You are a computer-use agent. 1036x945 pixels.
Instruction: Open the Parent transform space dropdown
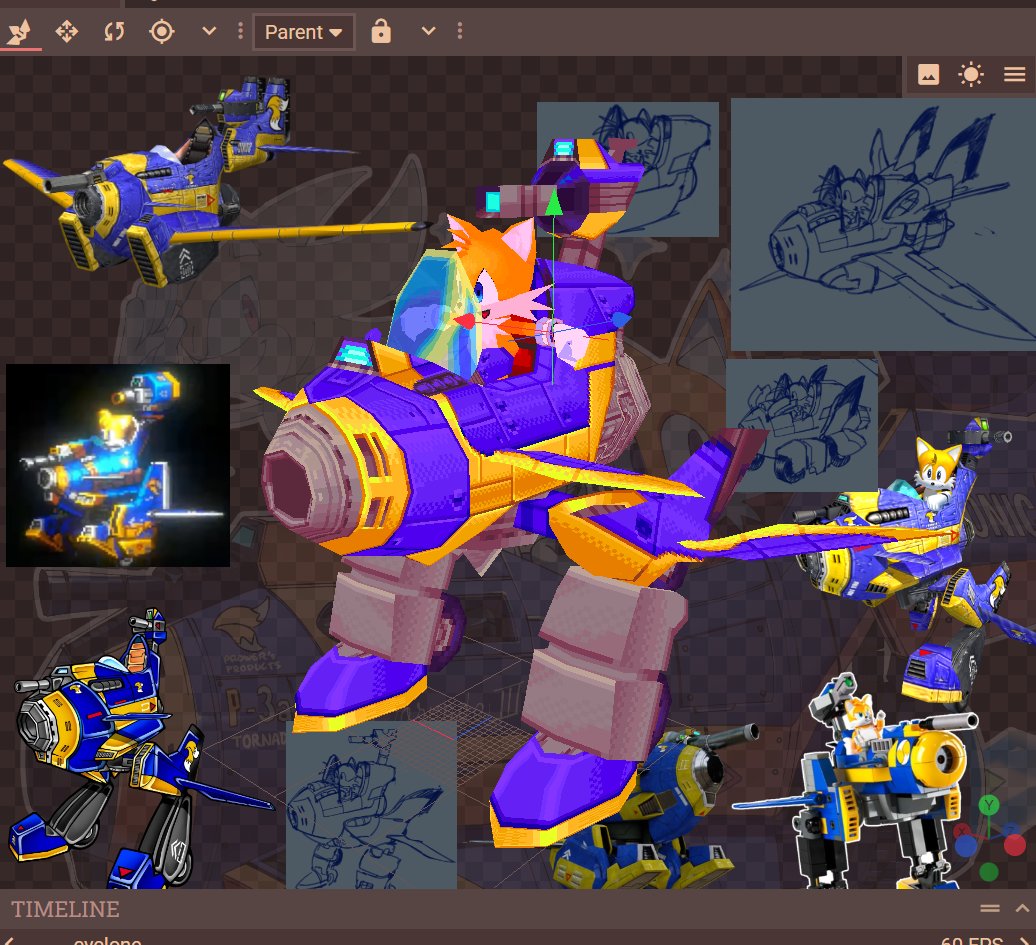pyautogui.click(x=304, y=32)
